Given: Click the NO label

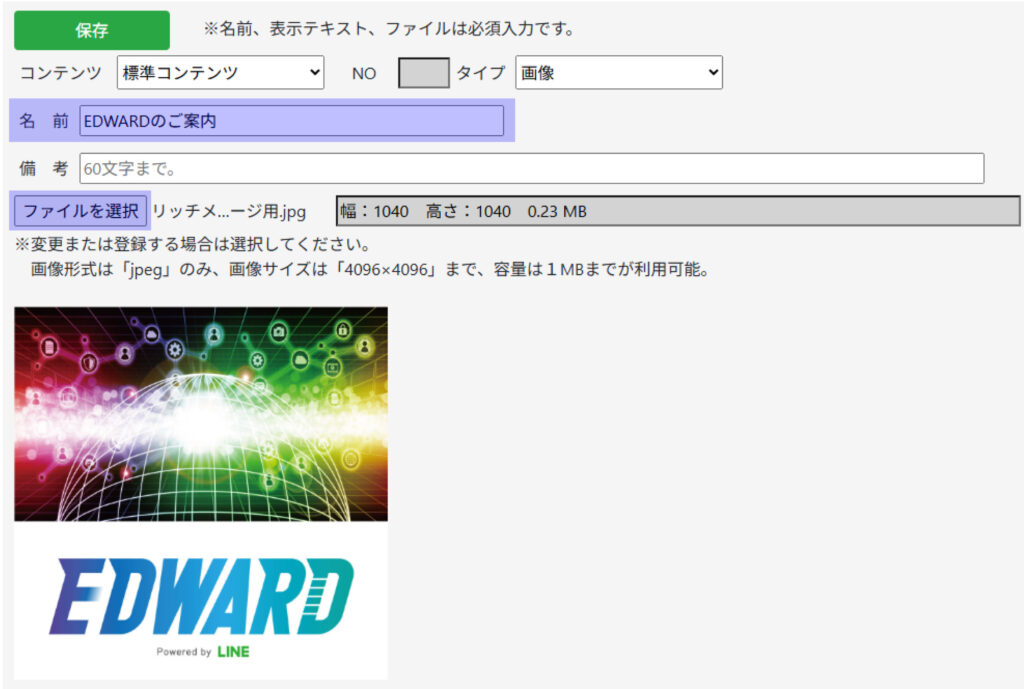Looking at the screenshot, I should tap(364, 73).
